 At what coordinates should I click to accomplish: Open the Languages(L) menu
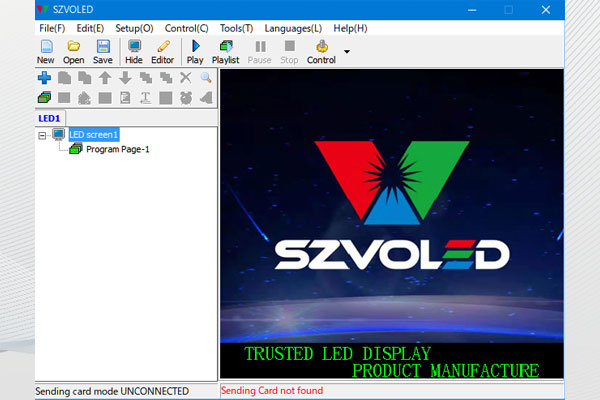pyautogui.click(x=293, y=28)
